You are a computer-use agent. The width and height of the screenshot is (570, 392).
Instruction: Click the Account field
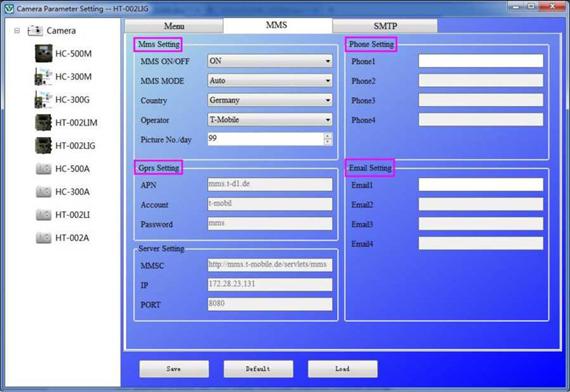[x=270, y=204]
